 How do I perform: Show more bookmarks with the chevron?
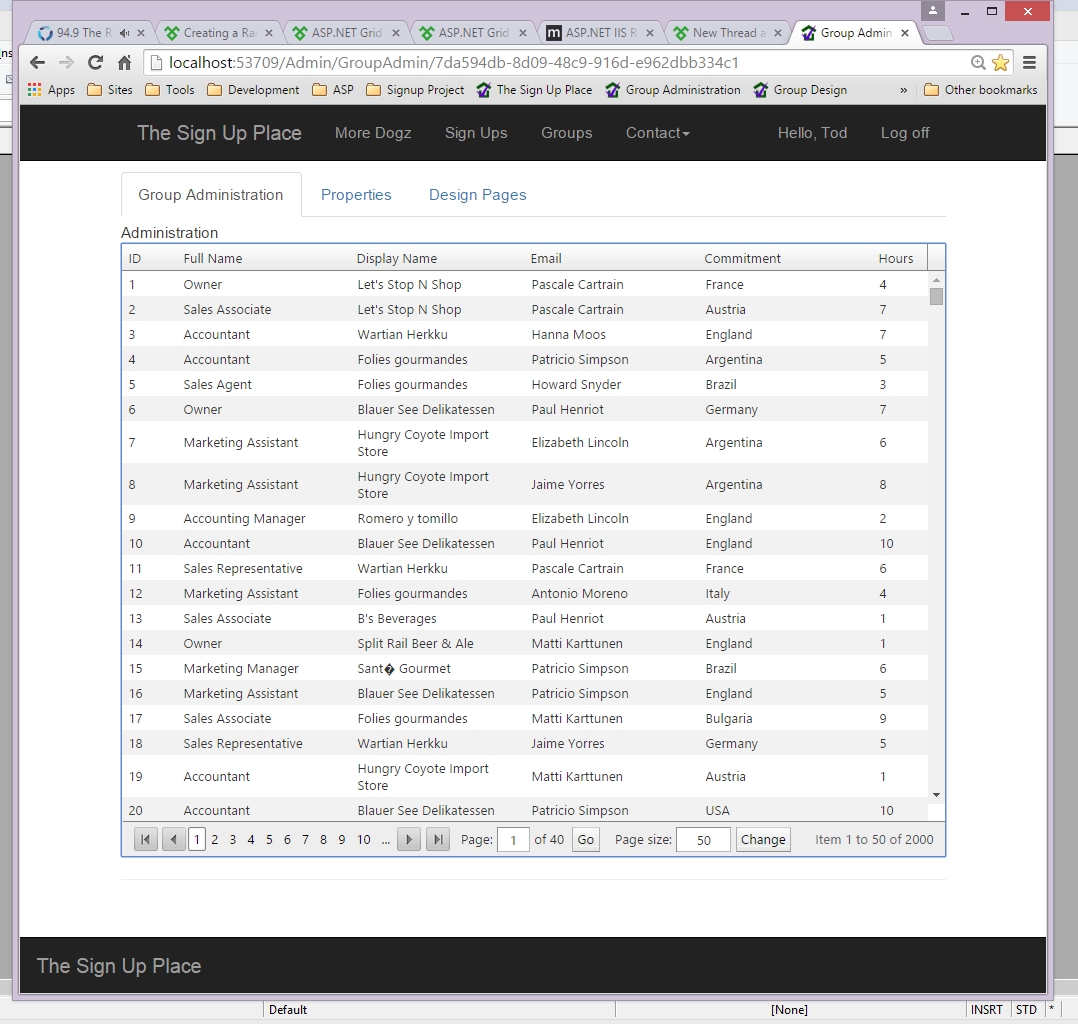pyautogui.click(x=903, y=90)
